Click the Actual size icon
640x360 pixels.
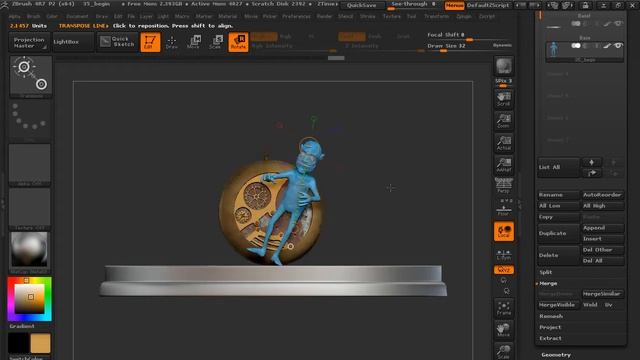point(504,143)
